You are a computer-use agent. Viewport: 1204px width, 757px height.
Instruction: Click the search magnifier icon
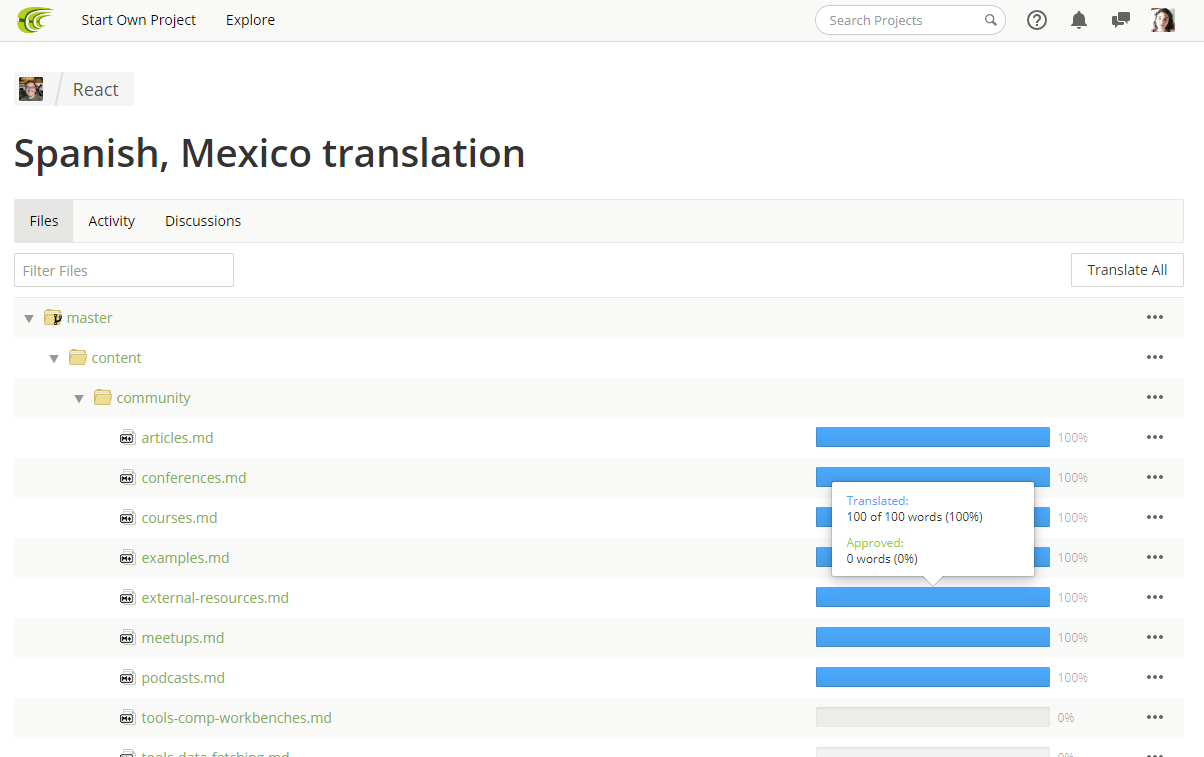pos(990,20)
